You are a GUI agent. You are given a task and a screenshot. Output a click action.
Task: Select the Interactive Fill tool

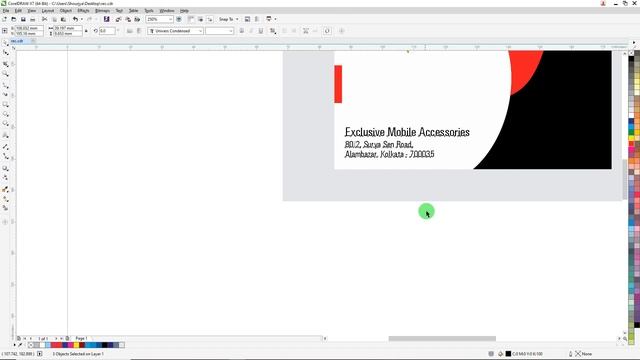tap(5, 199)
